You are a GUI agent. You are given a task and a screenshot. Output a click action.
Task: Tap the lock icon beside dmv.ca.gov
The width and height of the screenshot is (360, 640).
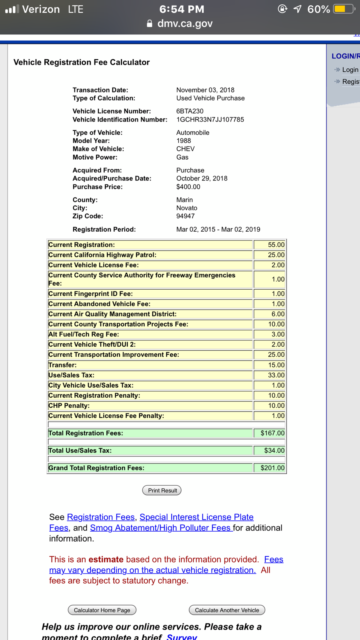click(x=150, y=23)
